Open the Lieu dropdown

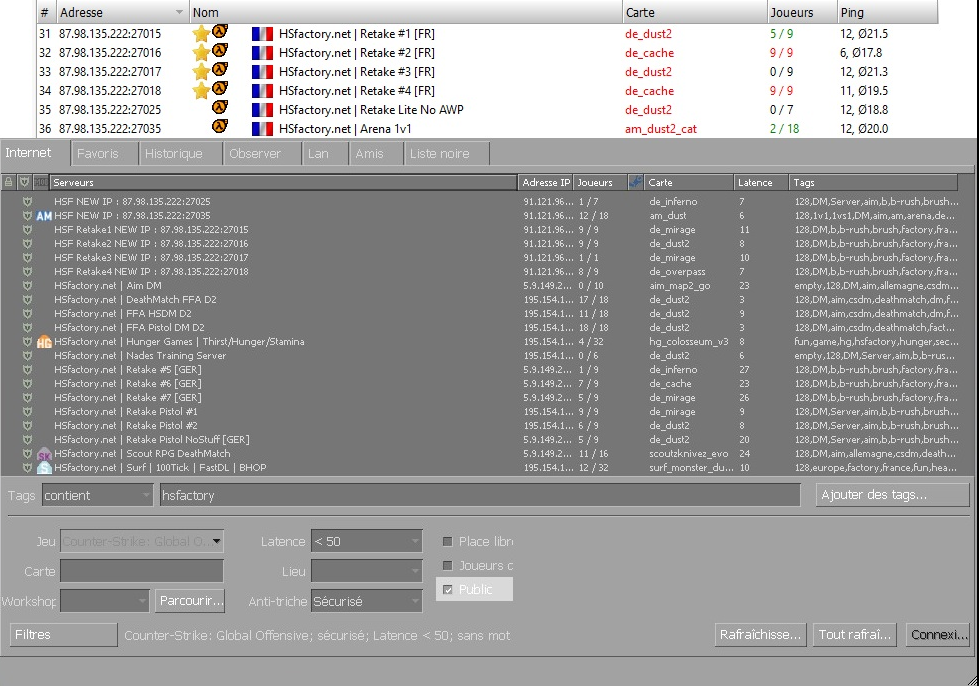[x=367, y=571]
